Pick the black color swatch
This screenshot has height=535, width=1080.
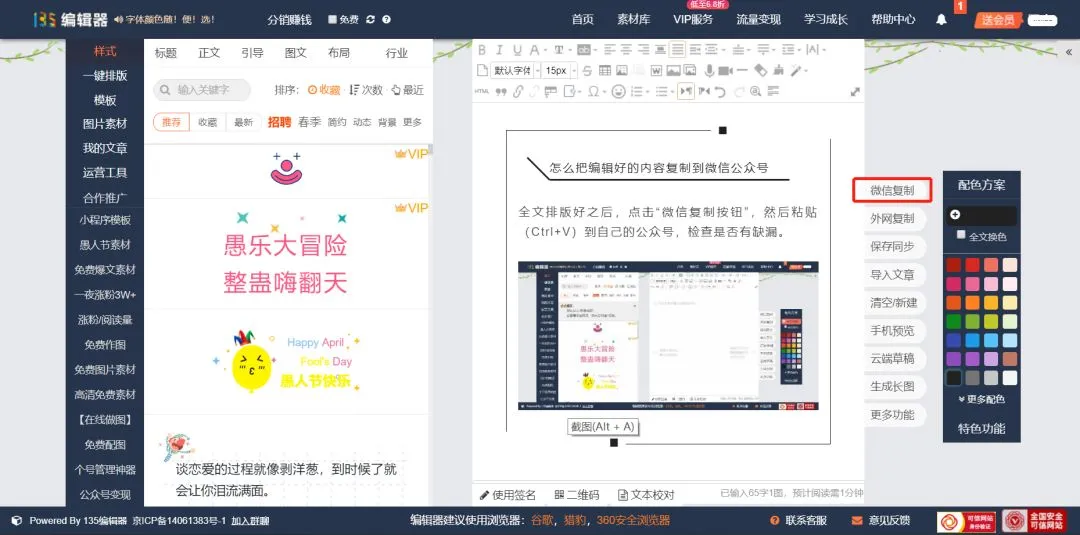coord(953,377)
